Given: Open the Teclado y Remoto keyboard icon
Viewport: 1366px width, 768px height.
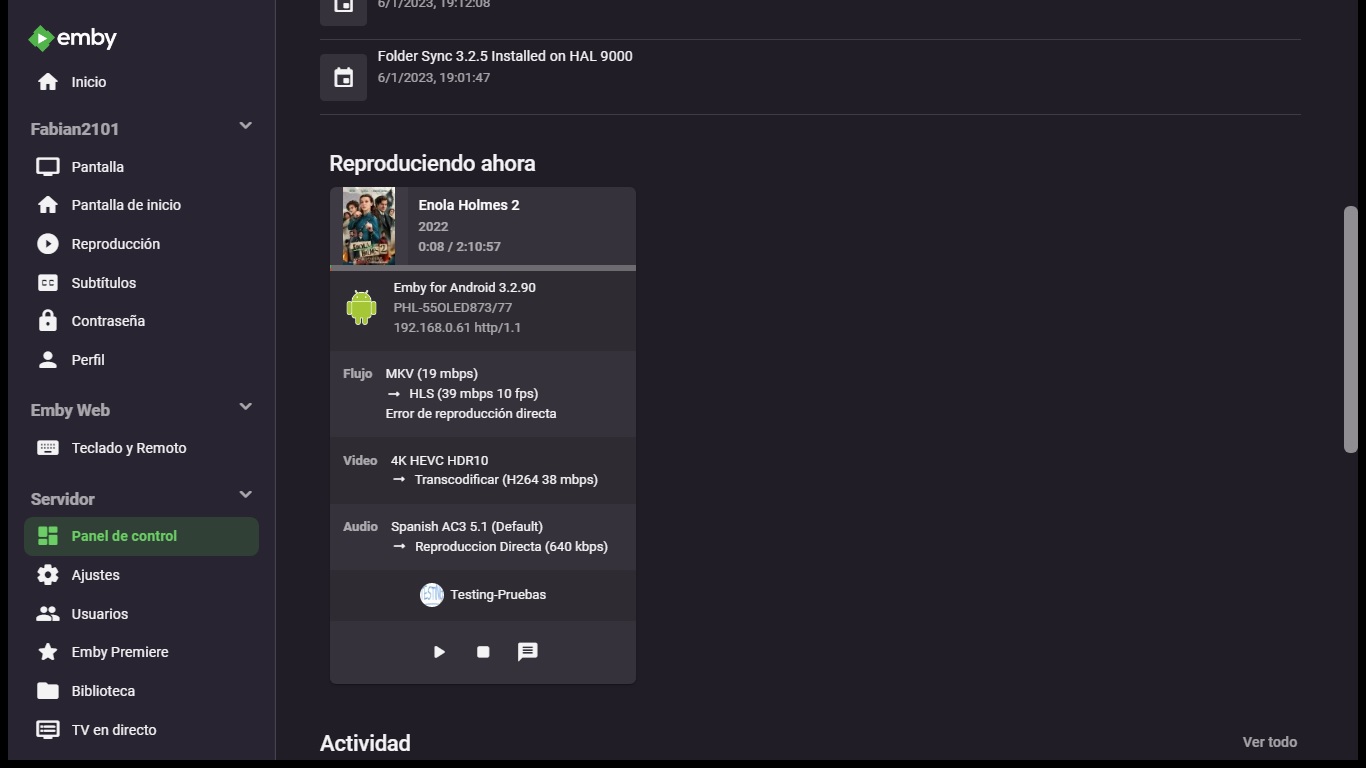Looking at the screenshot, I should [x=47, y=448].
